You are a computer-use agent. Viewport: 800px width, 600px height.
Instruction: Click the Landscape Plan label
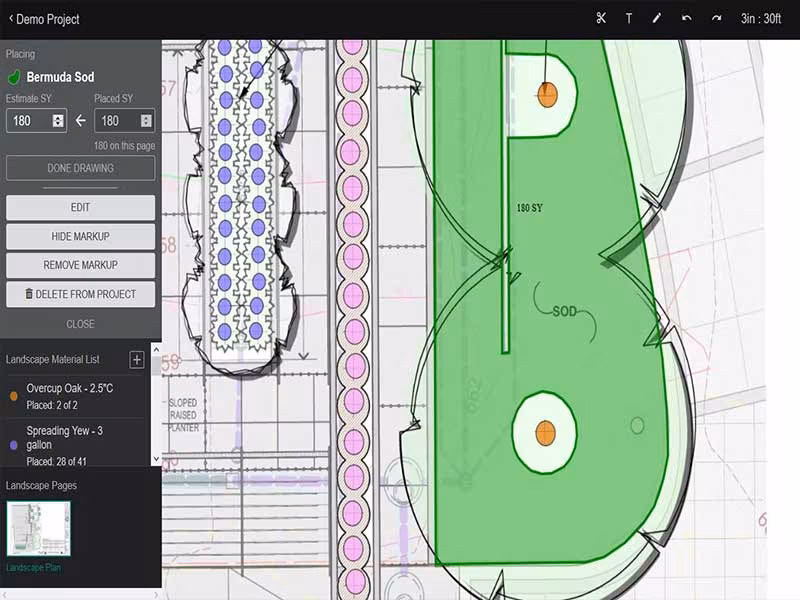pos(33,567)
